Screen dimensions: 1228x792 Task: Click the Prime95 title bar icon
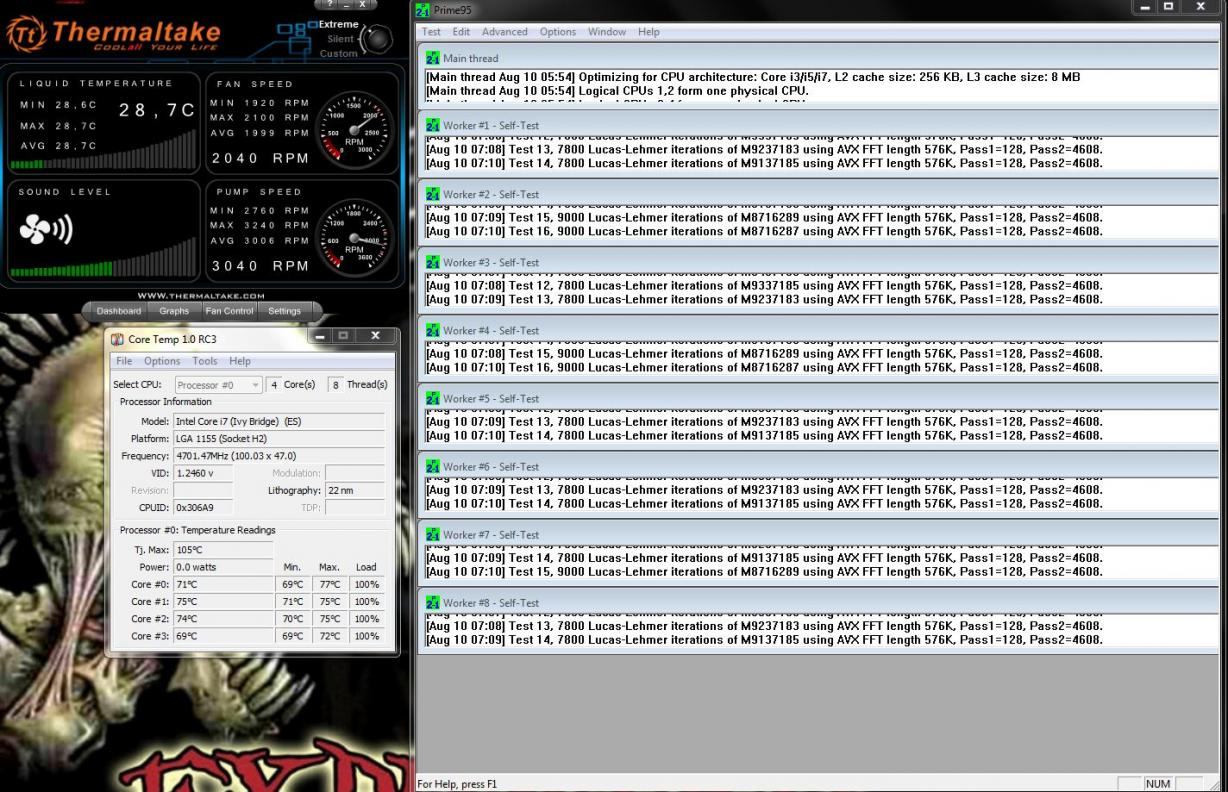coord(421,10)
